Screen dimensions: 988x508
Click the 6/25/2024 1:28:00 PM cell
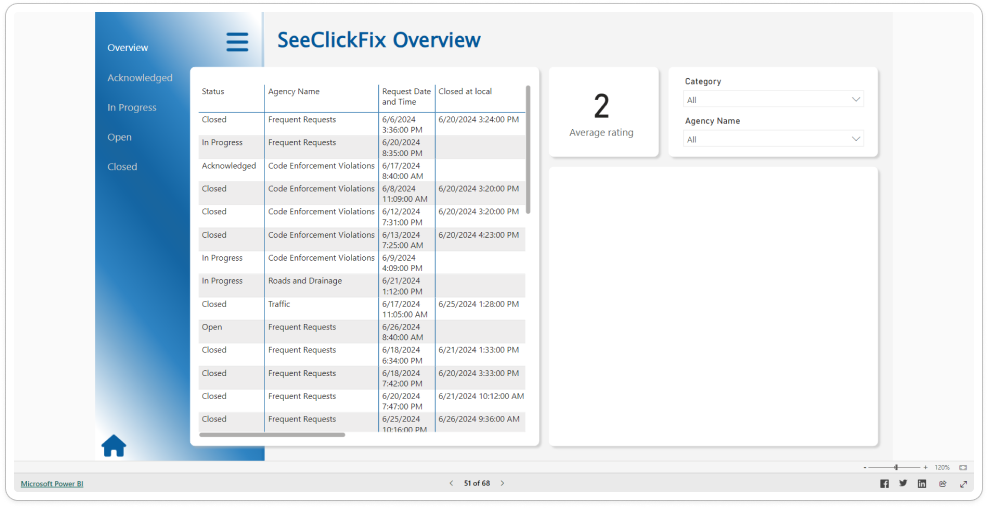tap(479, 304)
